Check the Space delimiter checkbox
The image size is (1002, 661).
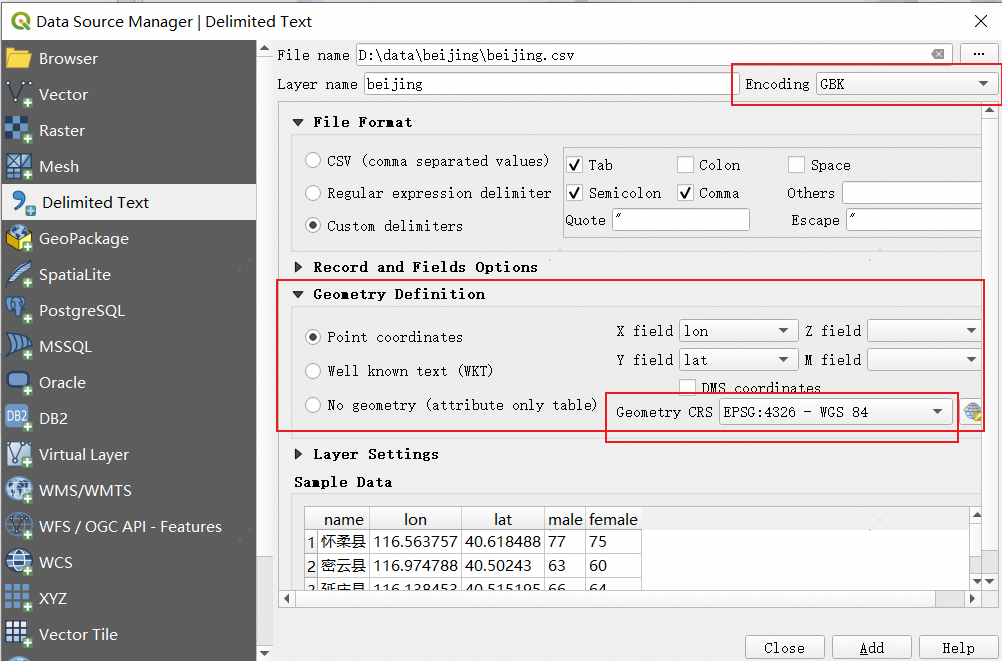coord(795,164)
